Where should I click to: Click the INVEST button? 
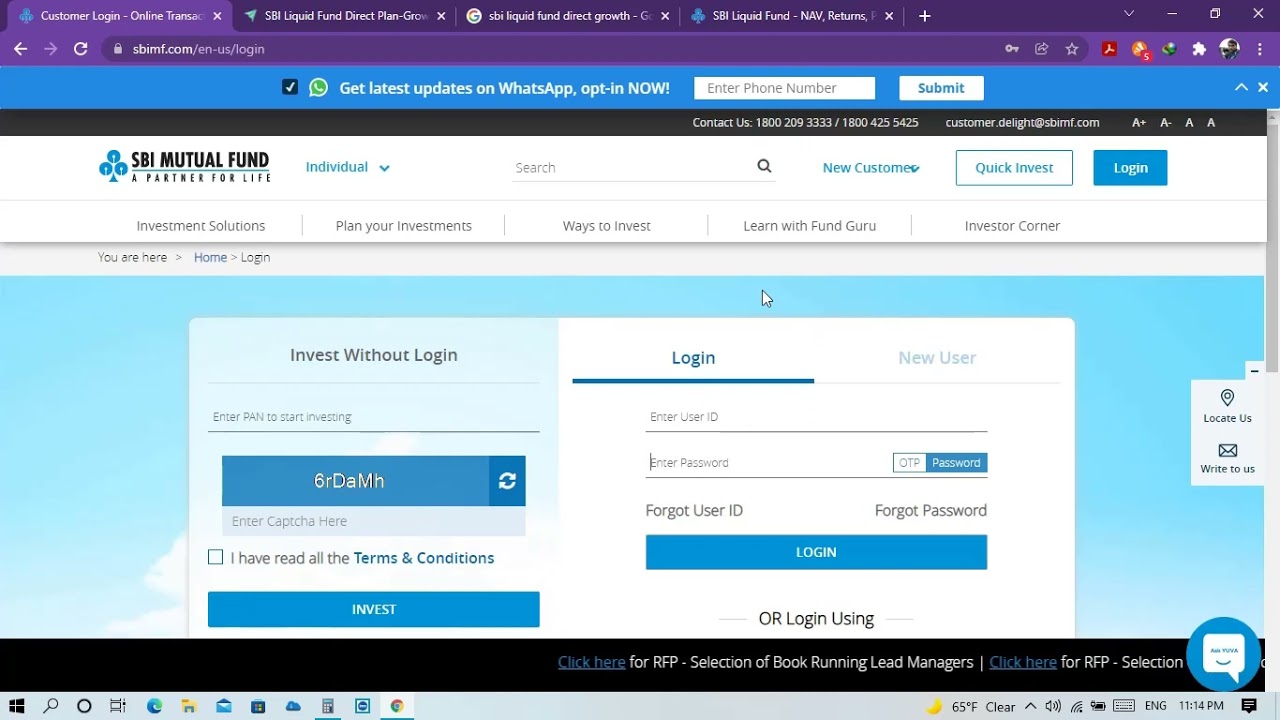(x=374, y=609)
